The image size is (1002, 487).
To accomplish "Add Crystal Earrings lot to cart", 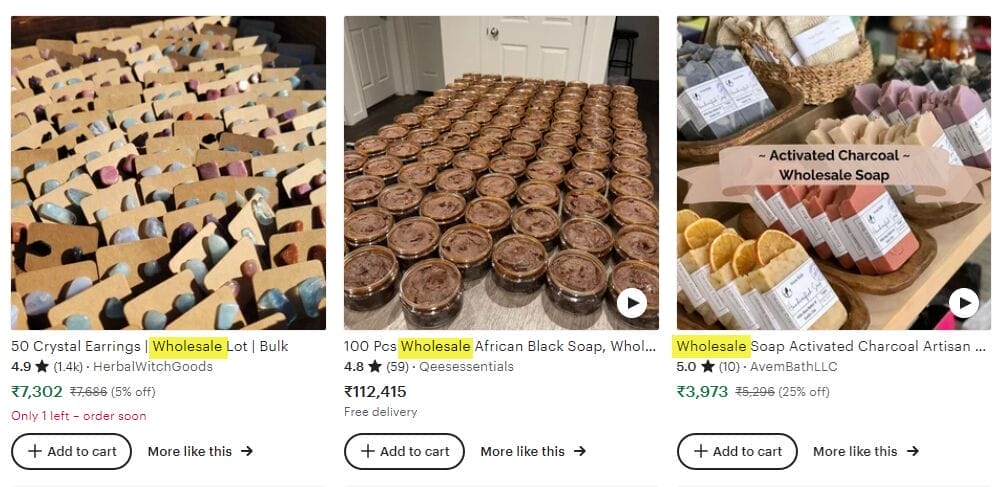I will tap(72, 451).
